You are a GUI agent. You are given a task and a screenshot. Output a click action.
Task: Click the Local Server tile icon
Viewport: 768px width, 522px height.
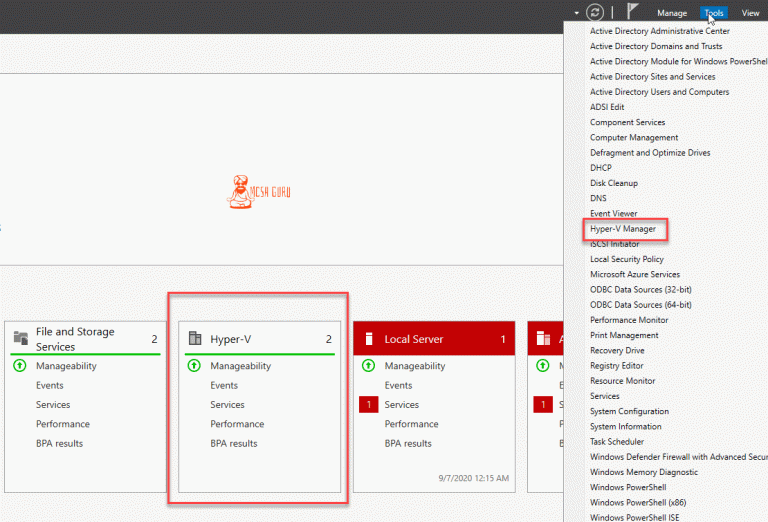coord(369,338)
